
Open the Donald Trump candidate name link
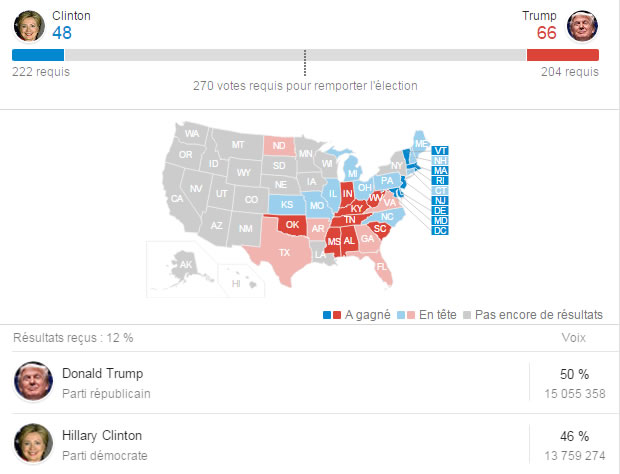tap(102, 374)
